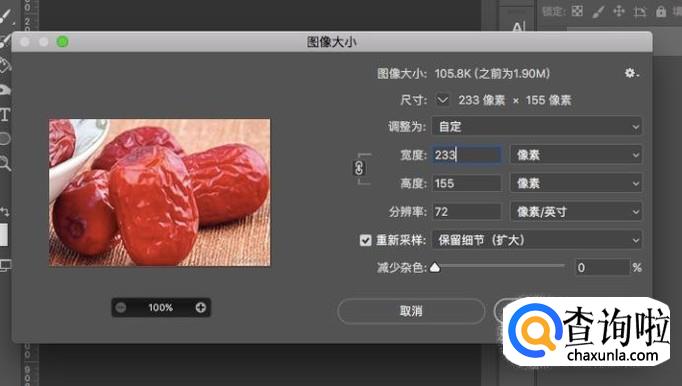Image resolution: width=682 pixels, height=386 pixels.
Task: Uncheck the 重新采样 resample checkbox
Action: [365, 240]
